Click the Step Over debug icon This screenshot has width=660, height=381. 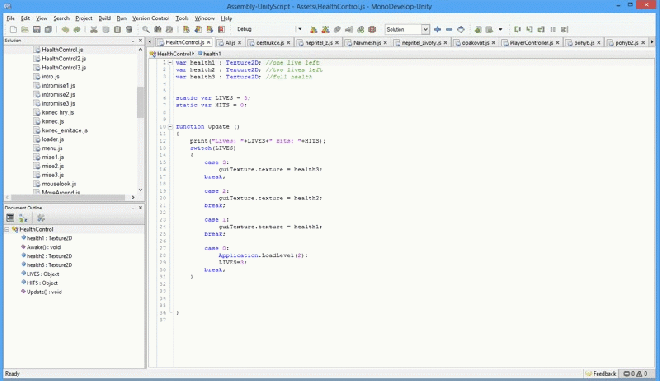(518, 29)
